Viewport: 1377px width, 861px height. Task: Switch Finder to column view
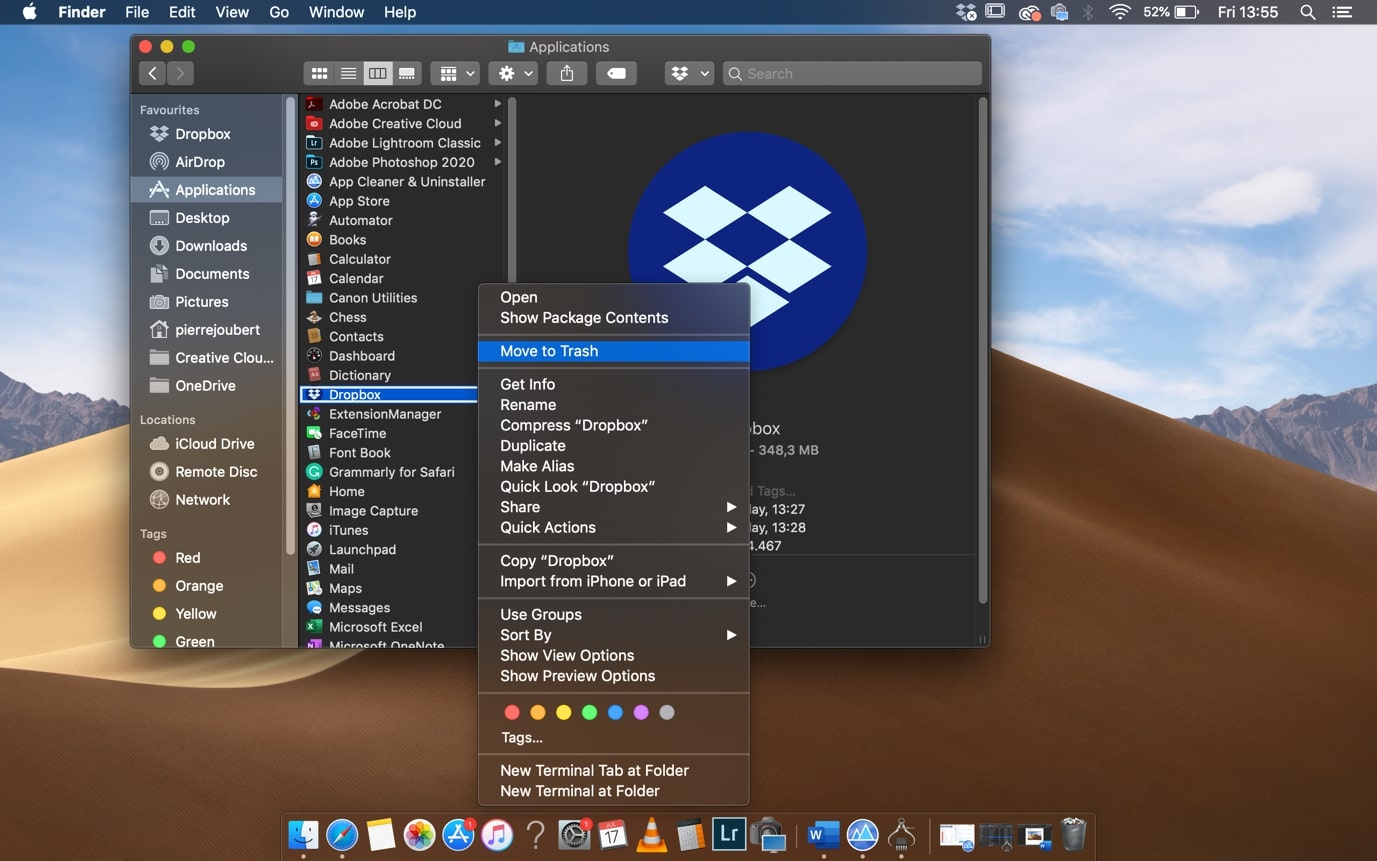(x=377, y=73)
